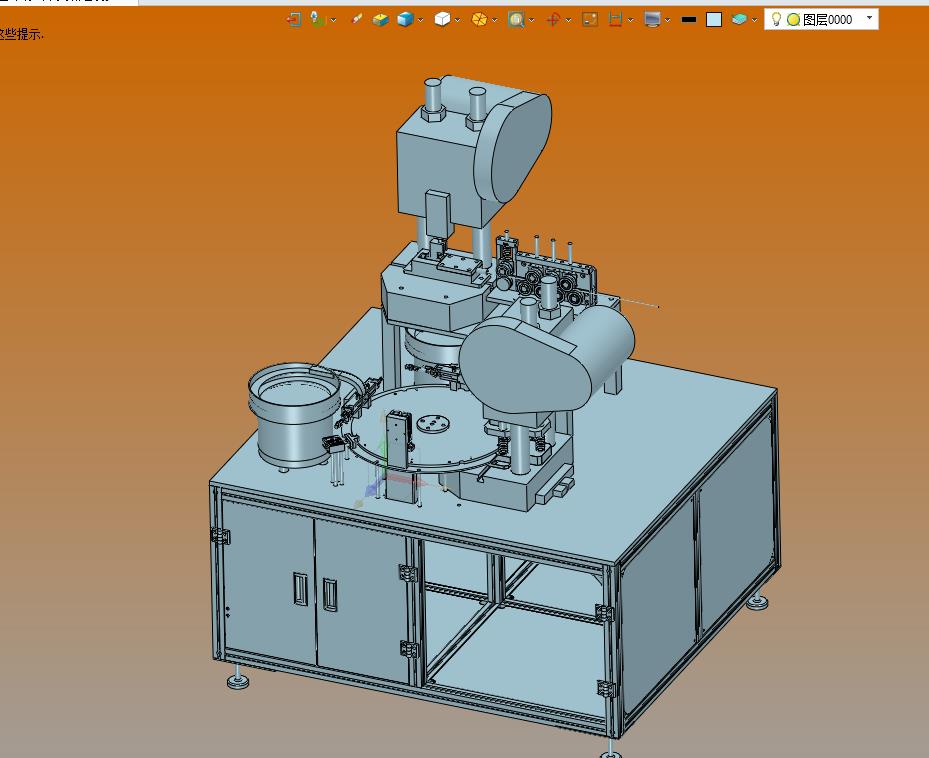
Task: Expand the monitor display dropdown arrow
Action: coord(668,20)
